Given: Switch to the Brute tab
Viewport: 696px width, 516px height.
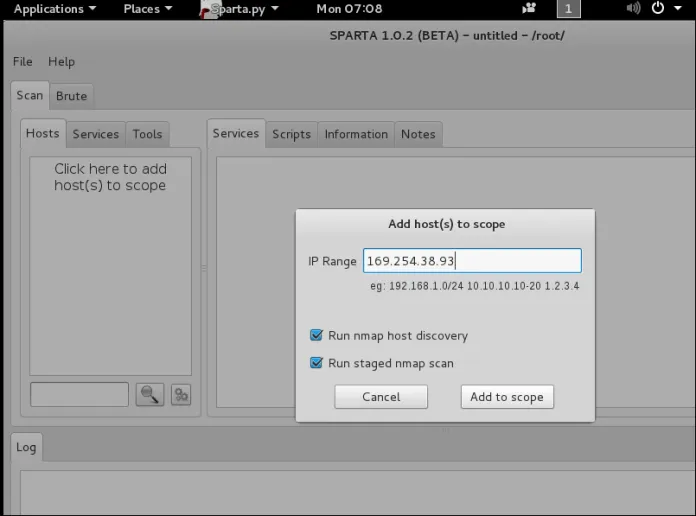Looking at the screenshot, I should pos(71,96).
